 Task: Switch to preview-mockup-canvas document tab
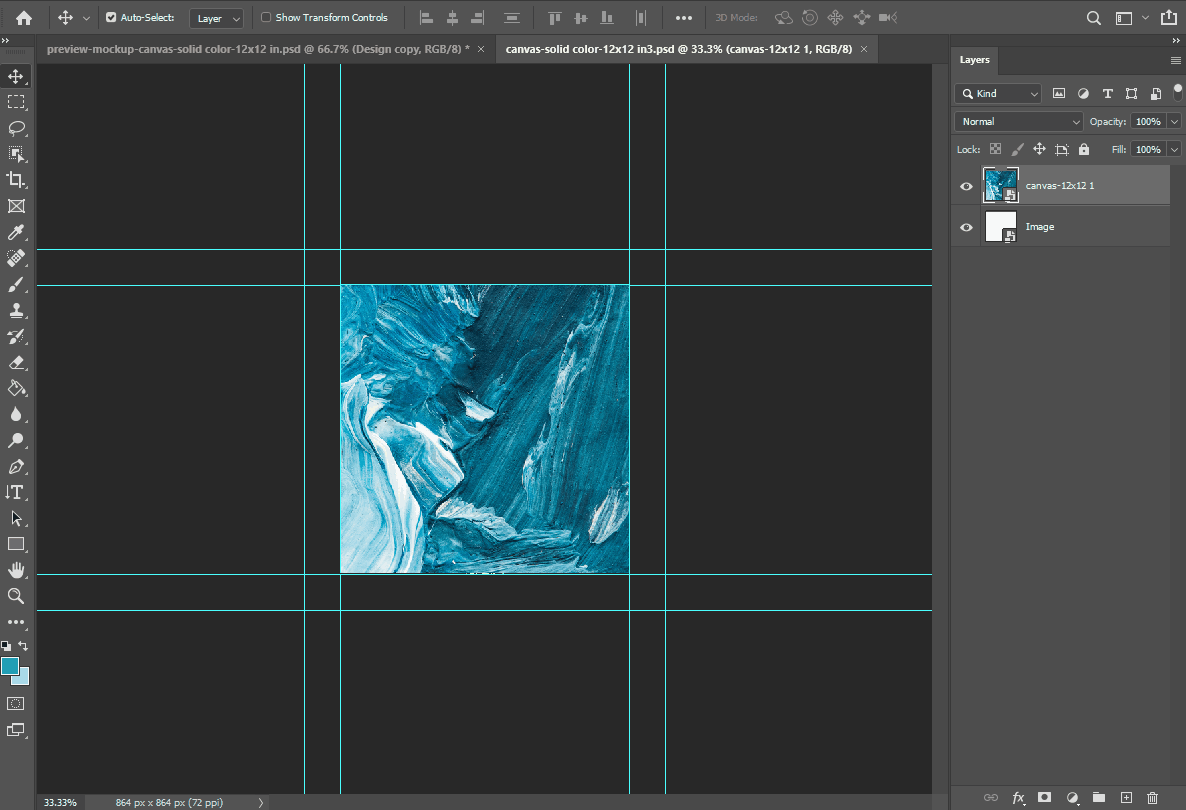(x=258, y=49)
